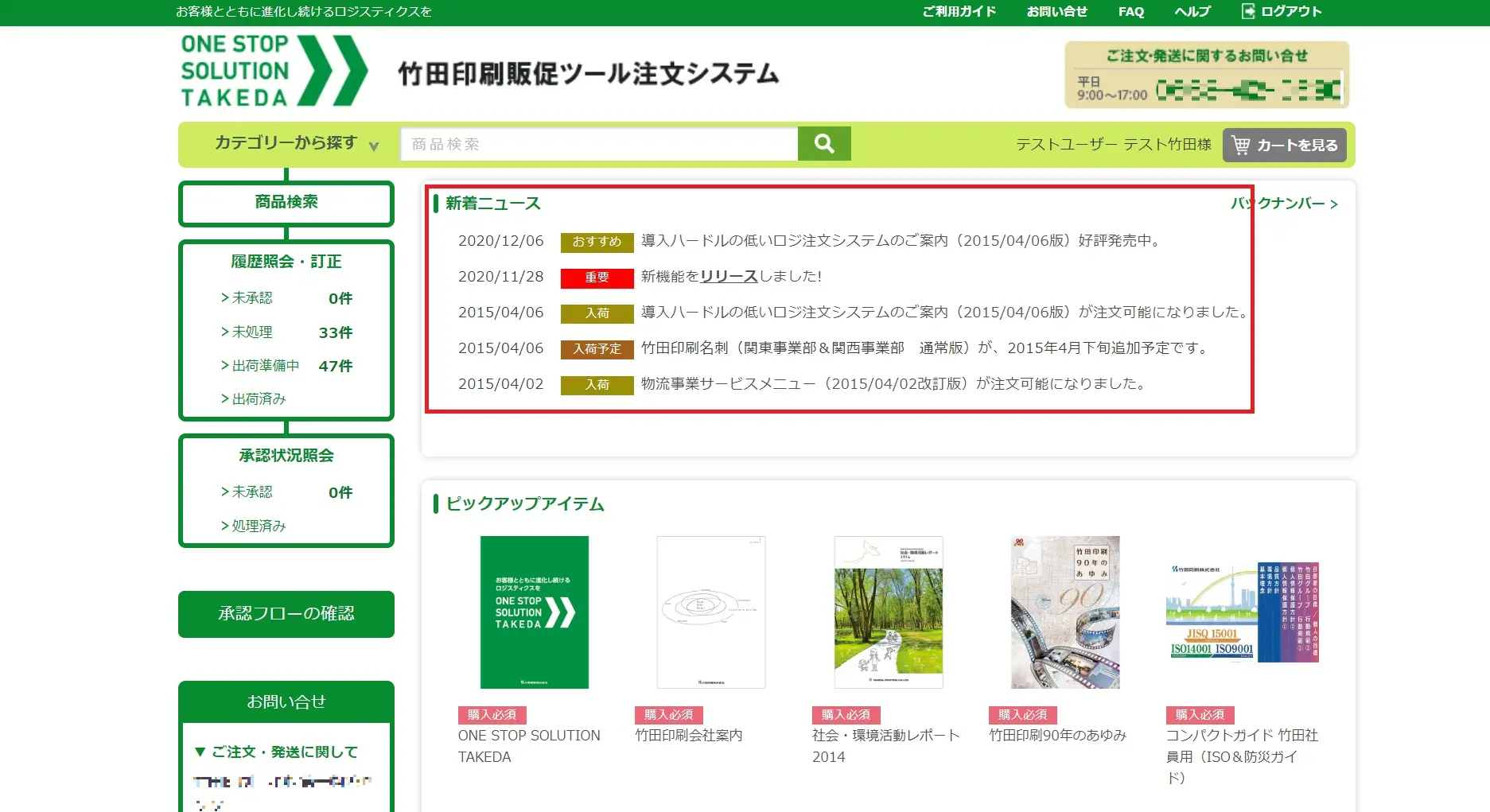Image resolution: width=1490 pixels, height=812 pixels.
Task: Click コンパクトガイド 竹田社員用 title
Action: (x=1243, y=756)
